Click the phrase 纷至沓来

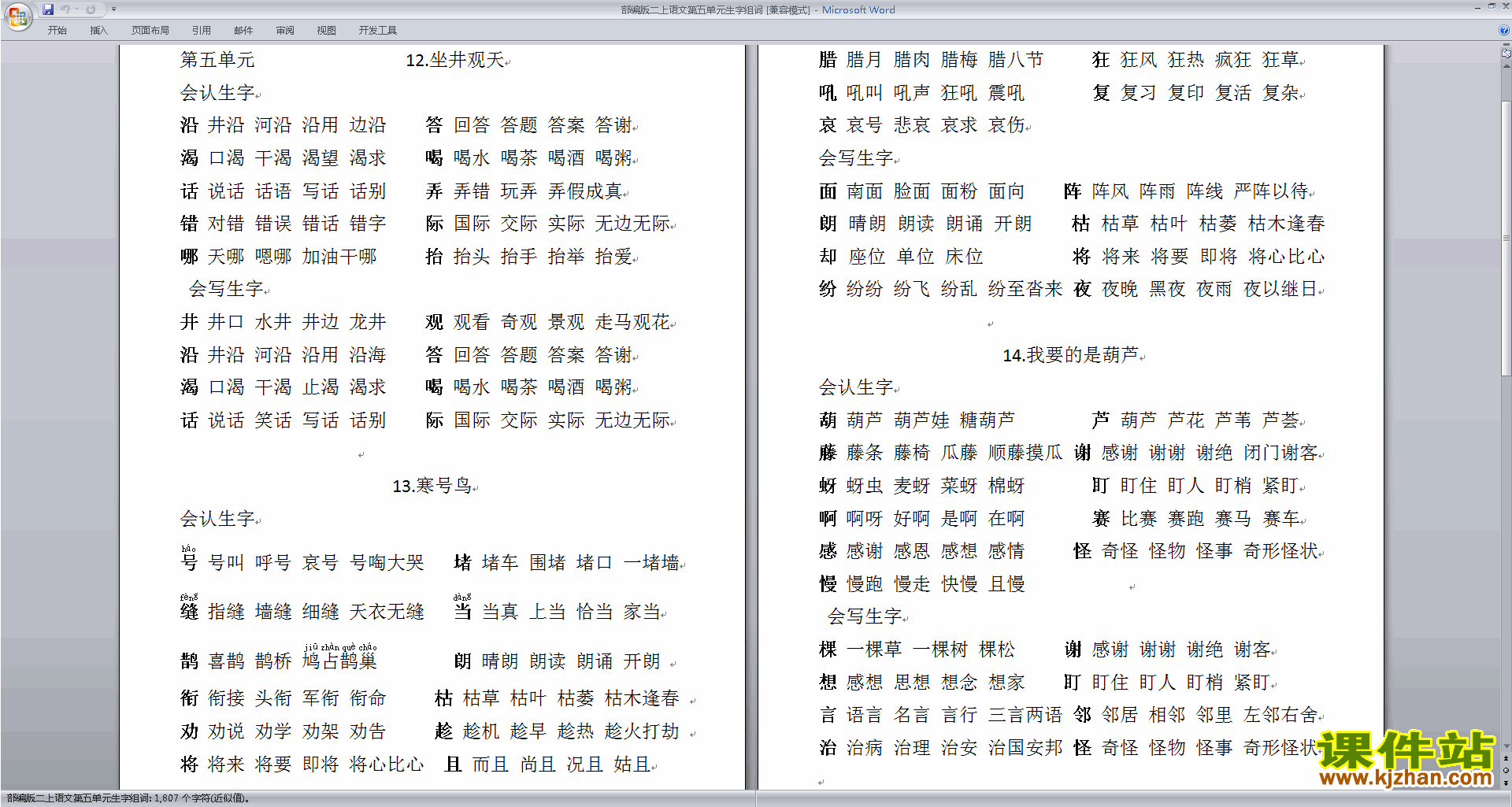tap(1025, 290)
